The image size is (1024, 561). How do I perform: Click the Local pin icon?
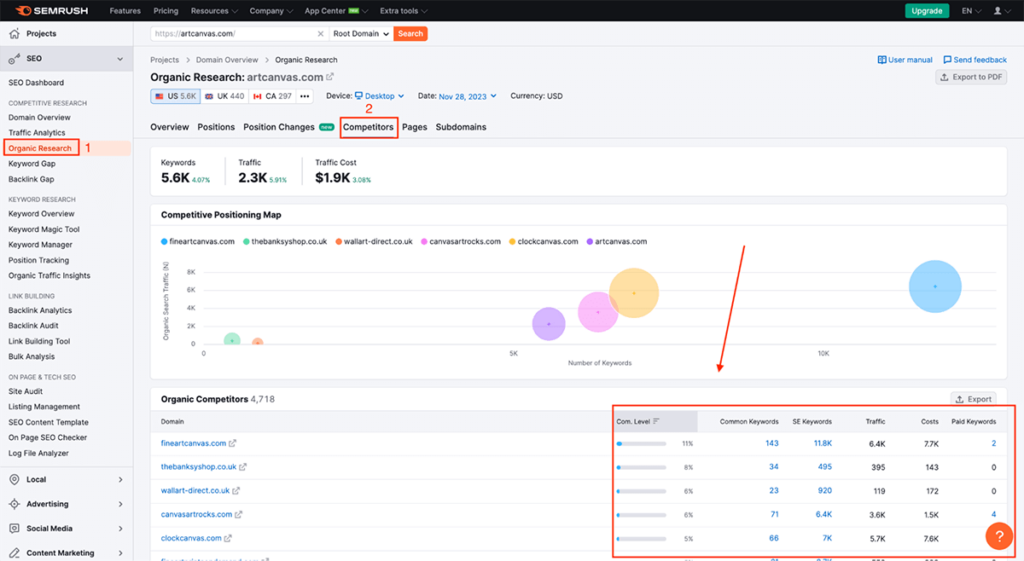click(14, 479)
